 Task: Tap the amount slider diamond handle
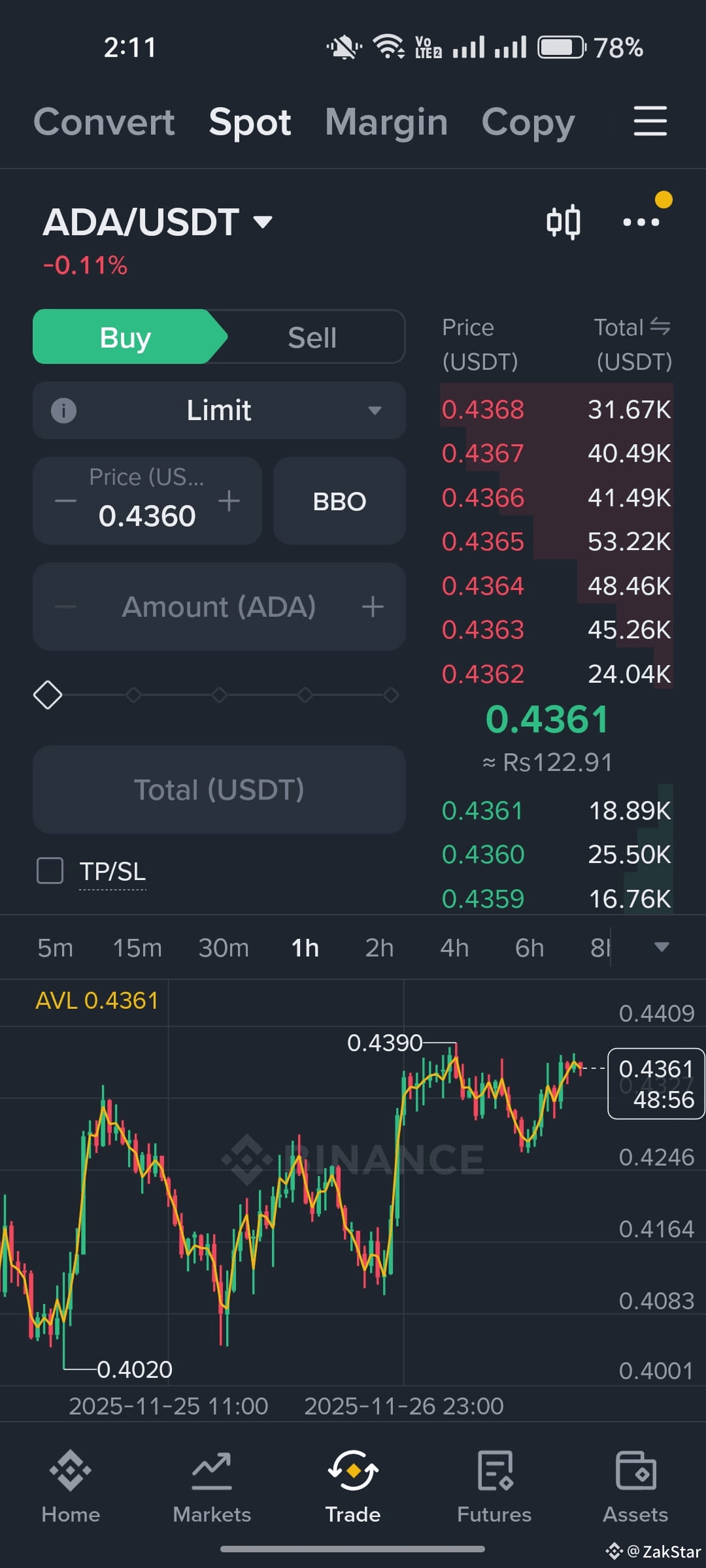48,694
